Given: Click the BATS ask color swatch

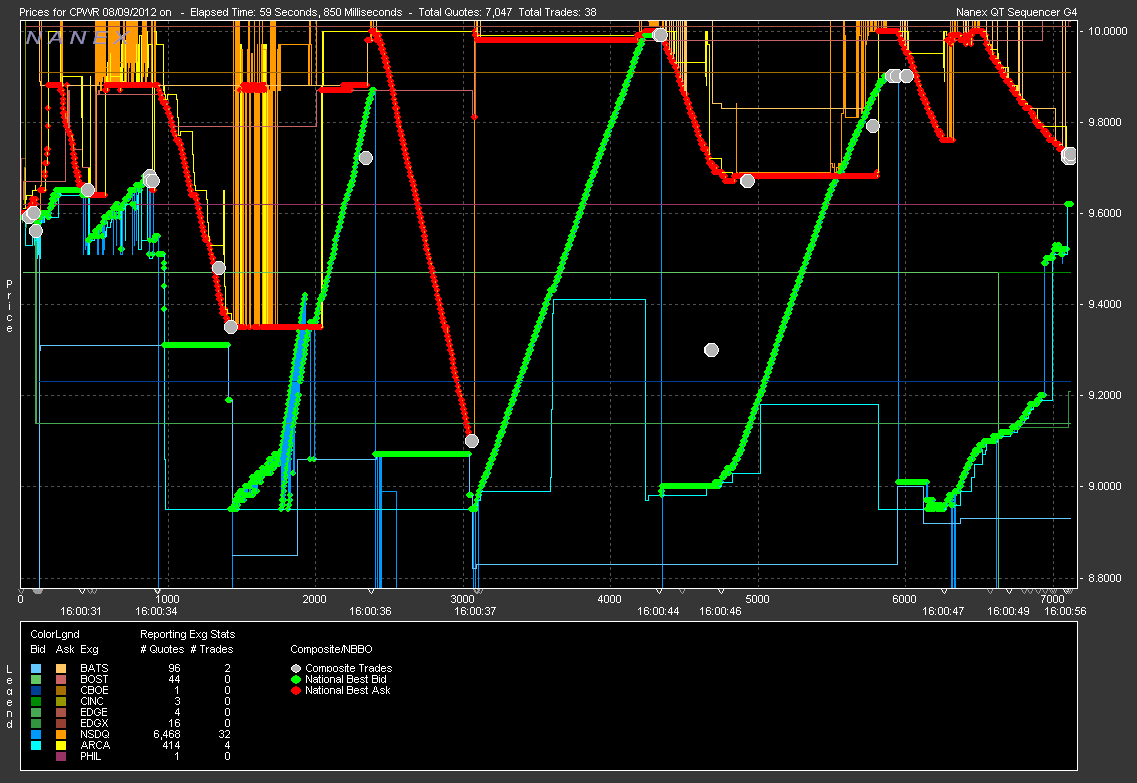Looking at the screenshot, I should click(61, 668).
